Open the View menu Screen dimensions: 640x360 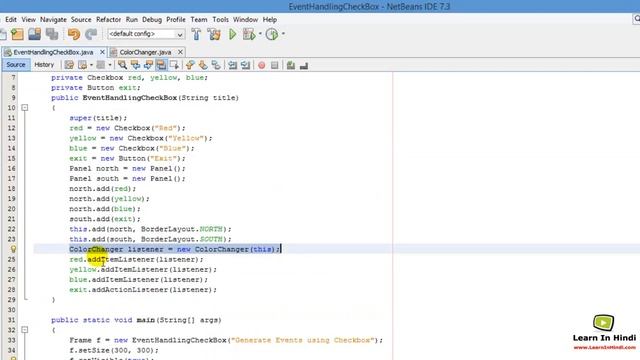(x=29, y=20)
